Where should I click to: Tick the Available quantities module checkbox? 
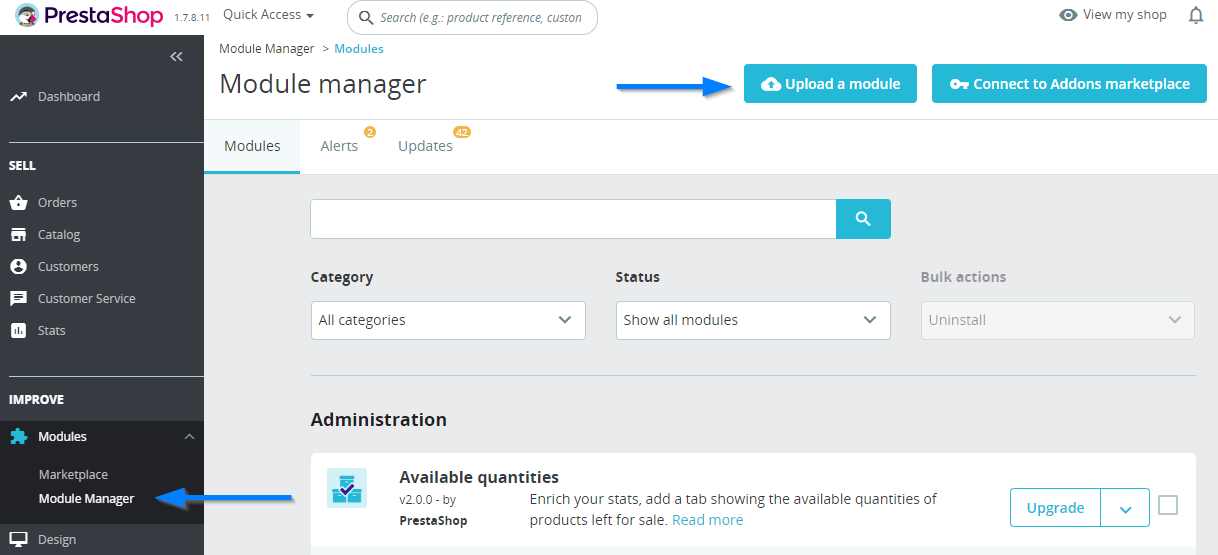click(x=1168, y=506)
